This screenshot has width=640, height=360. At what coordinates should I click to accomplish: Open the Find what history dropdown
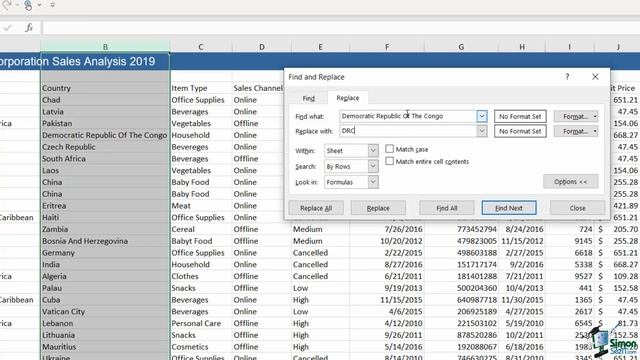482,116
